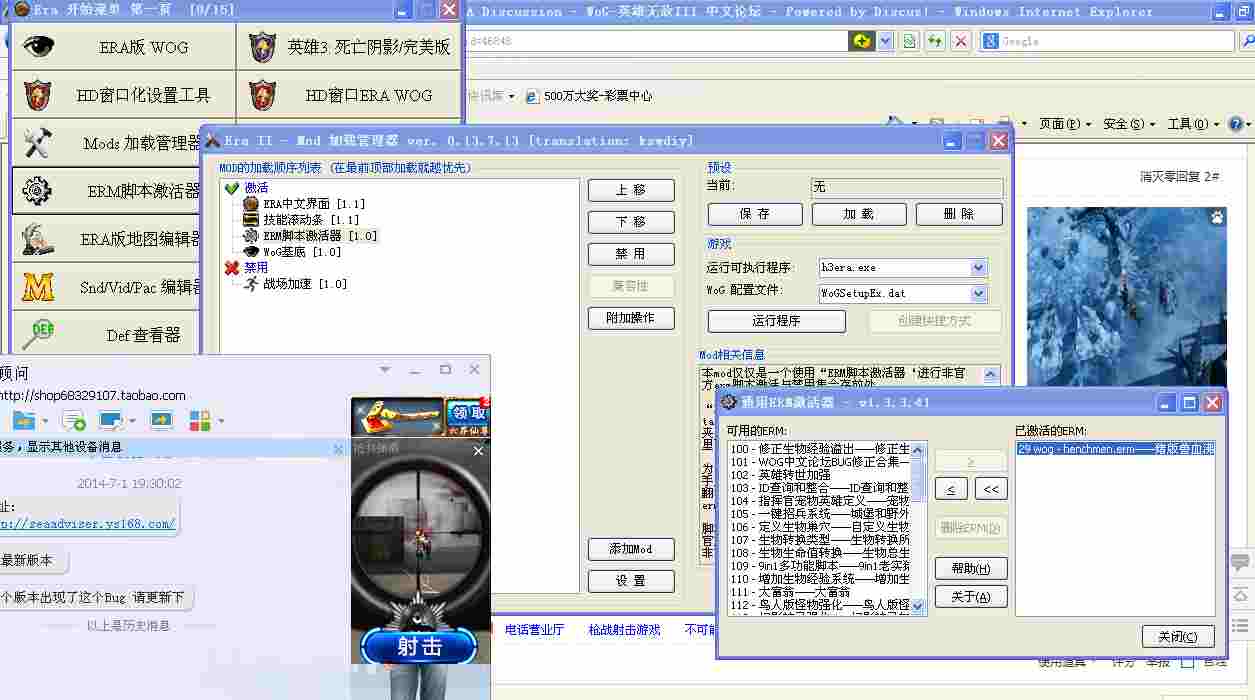This screenshot has height=700, width=1255.
Task: Open the h3era.exe executable dropdown
Action: 979,268
